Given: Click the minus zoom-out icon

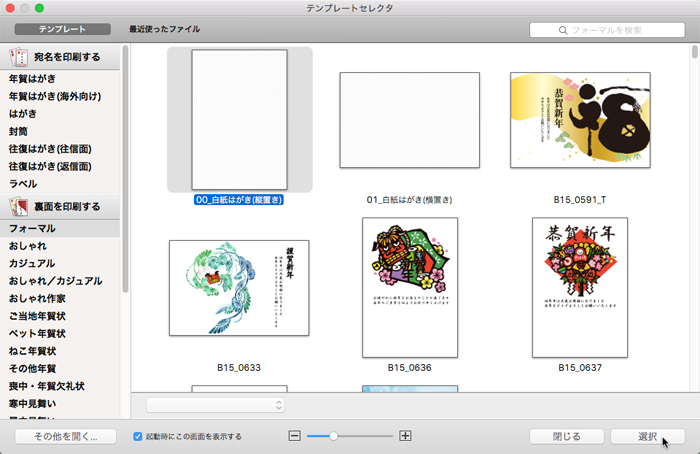Looking at the screenshot, I should click(294, 436).
